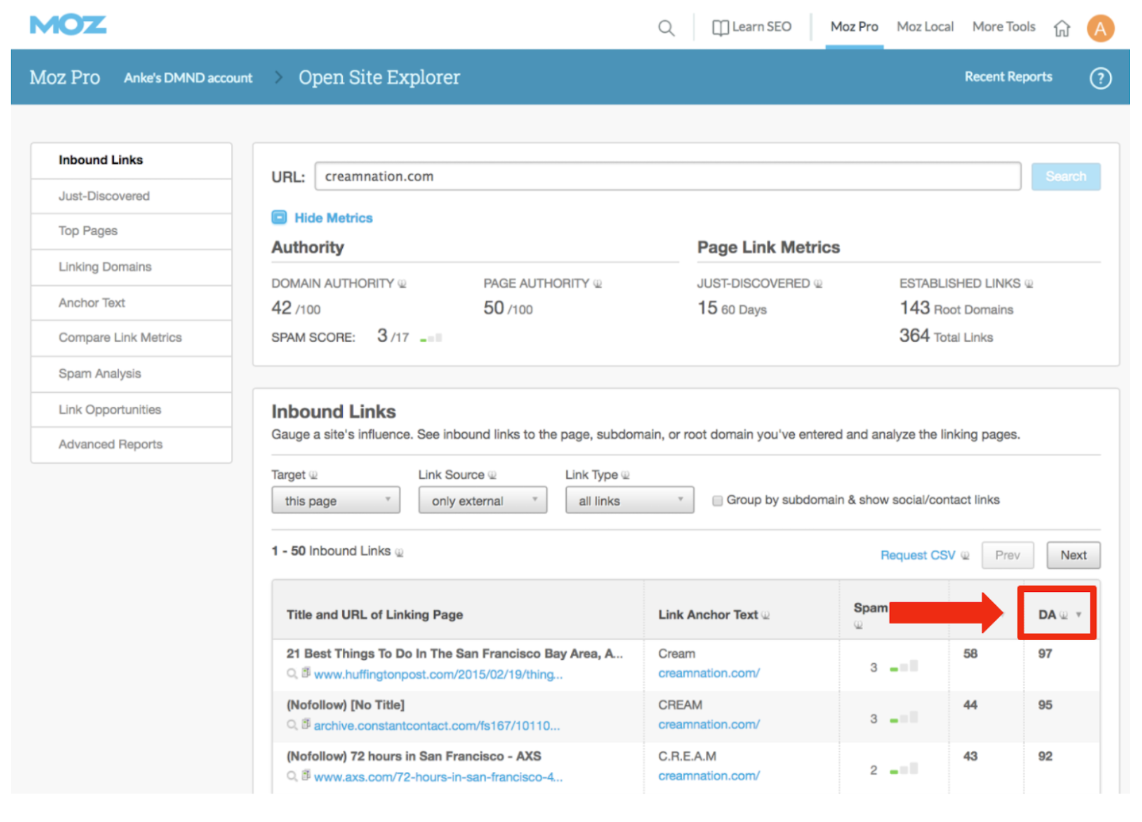1142x822 pixels.
Task: Open the user avatar account icon
Action: [1100, 28]
